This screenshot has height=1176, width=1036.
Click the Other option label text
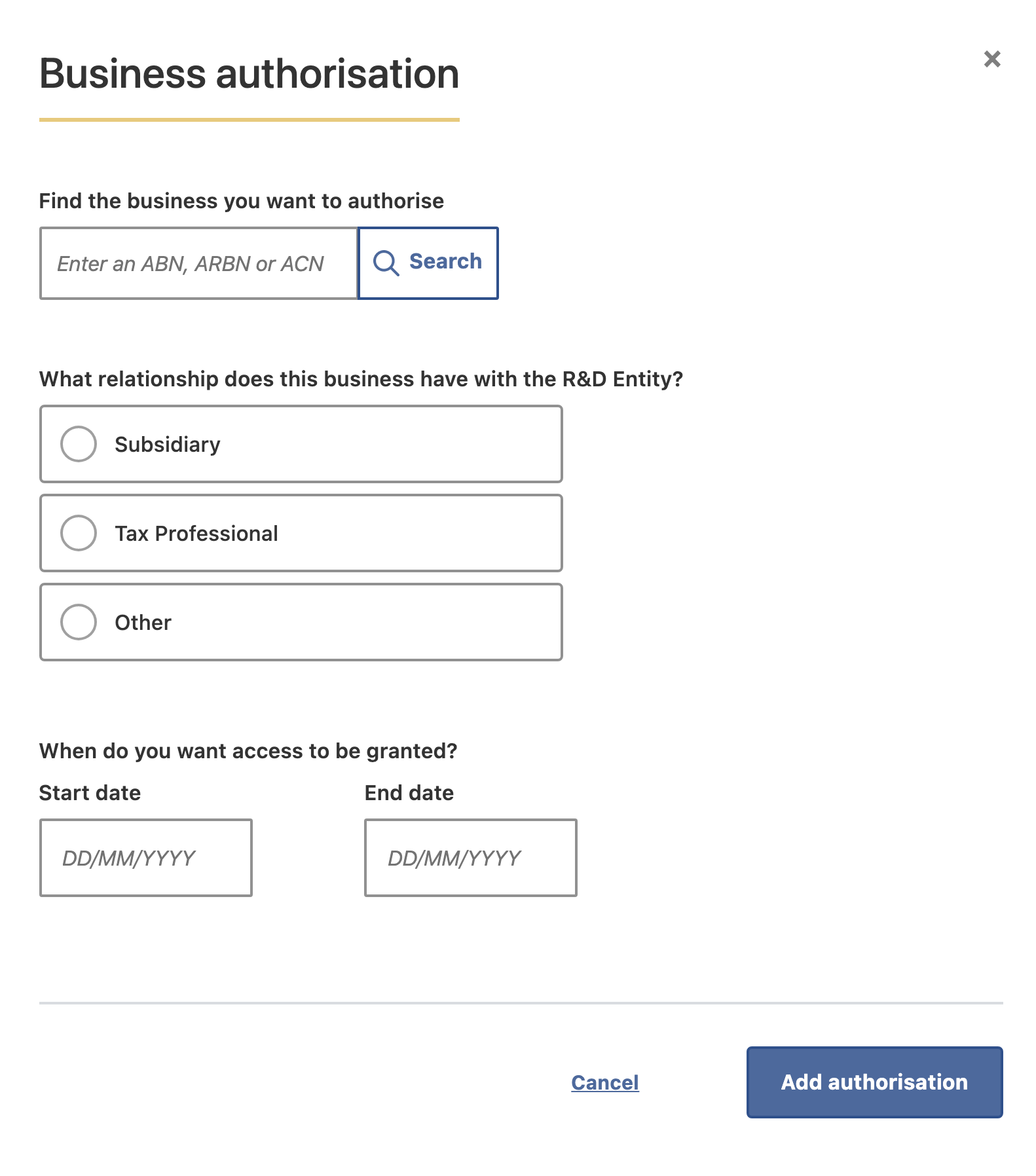[143, 623]
